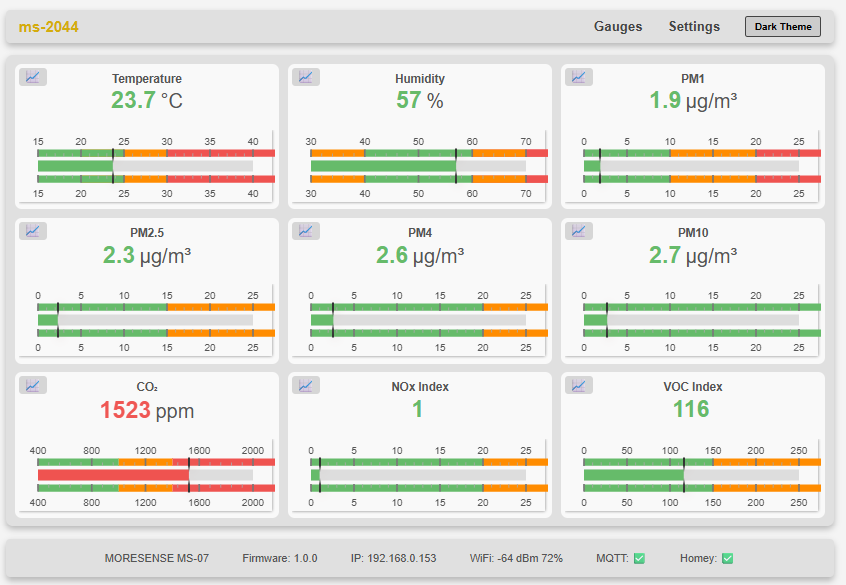Open the Temperature chart icon
This screenshot has width=846, height=585.
pos(33,77)
